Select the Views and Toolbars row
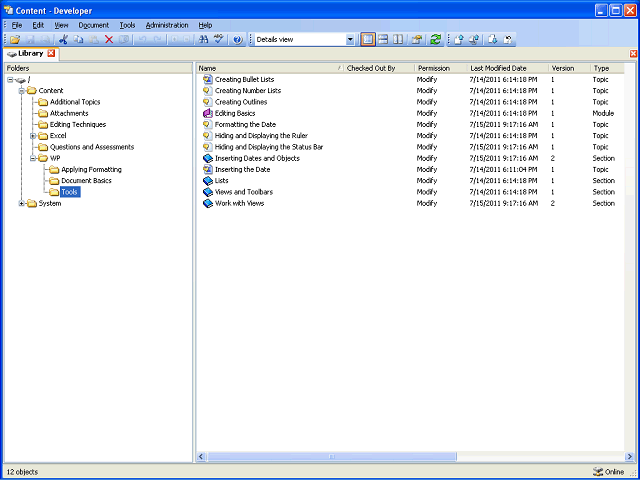Viewport: 640px width, 480px height. pos(410,192)
